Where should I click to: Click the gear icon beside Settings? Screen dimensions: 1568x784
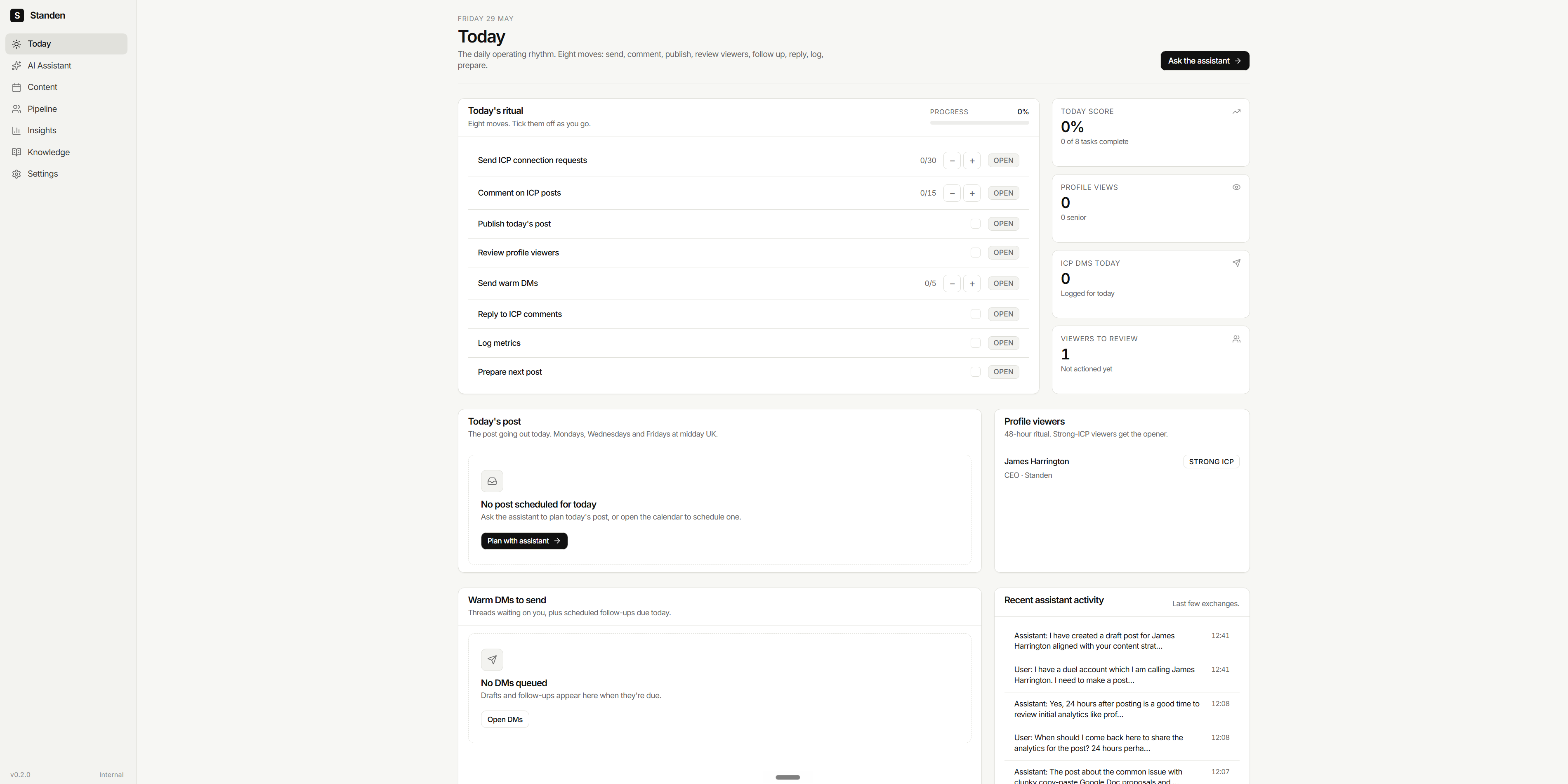(17, 174)
